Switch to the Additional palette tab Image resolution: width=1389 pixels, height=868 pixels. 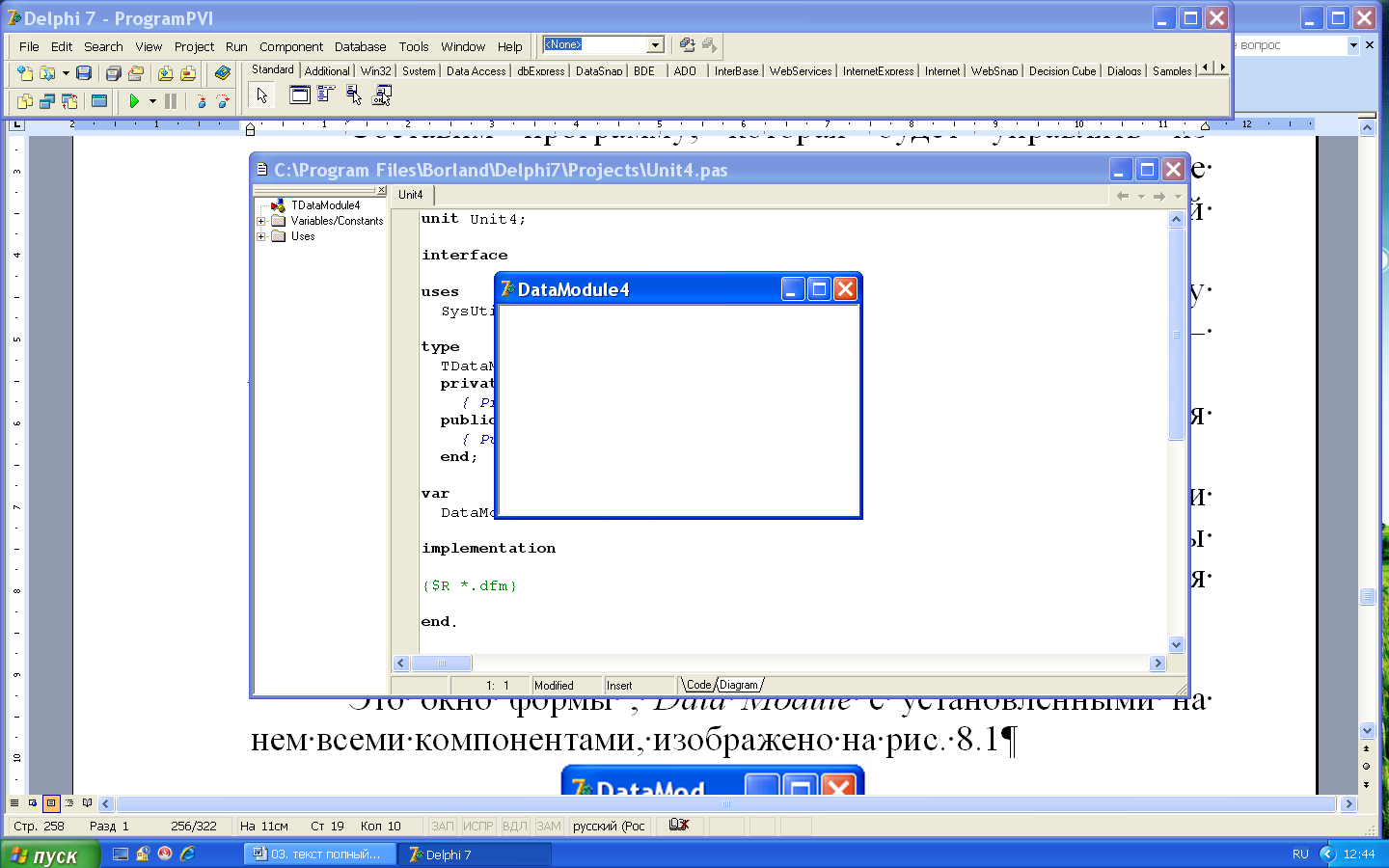(327, 71)
